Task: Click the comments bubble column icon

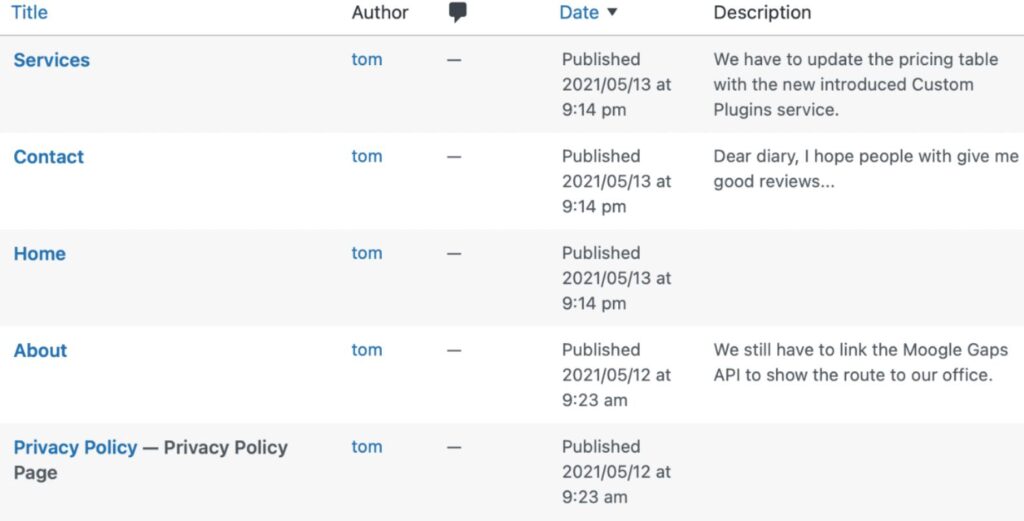Action: [458, 13]
